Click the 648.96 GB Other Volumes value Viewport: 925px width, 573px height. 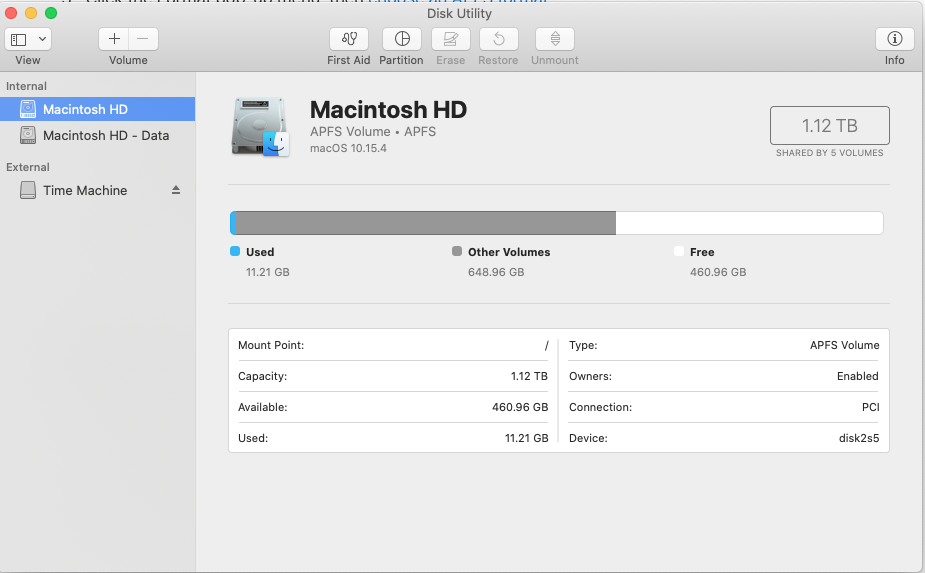(x=496, y=272)
